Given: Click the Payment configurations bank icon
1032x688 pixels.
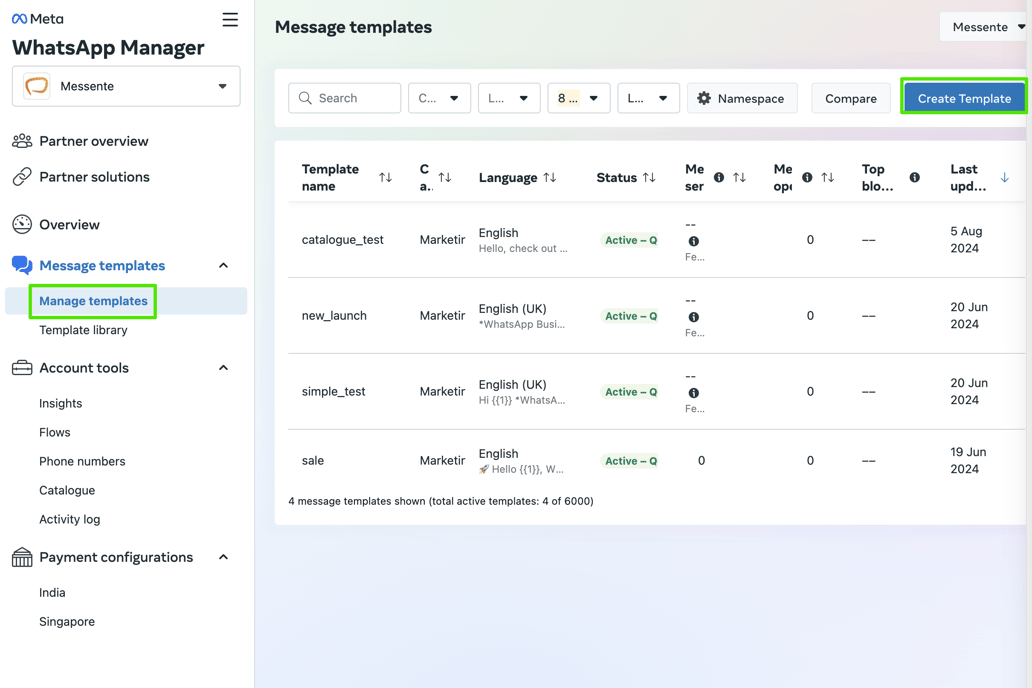Looking at the screenshot, I should pyautogui.click(x=22, y=558).
